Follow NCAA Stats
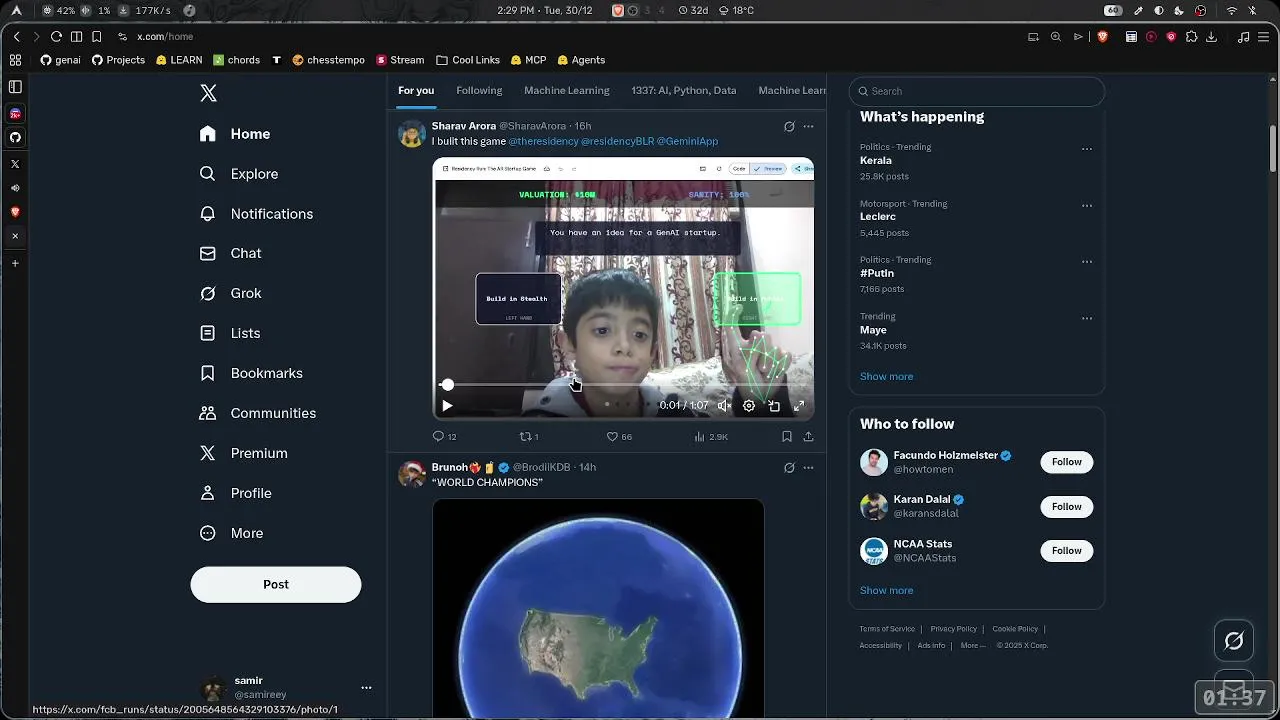Viewport: 1280px width, 720px height. (x=1066, y=550)
